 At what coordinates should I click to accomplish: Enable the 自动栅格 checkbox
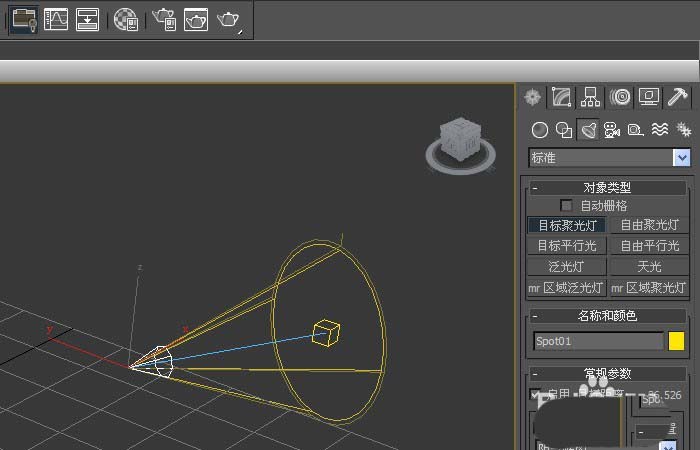click(x=566, y=206)
